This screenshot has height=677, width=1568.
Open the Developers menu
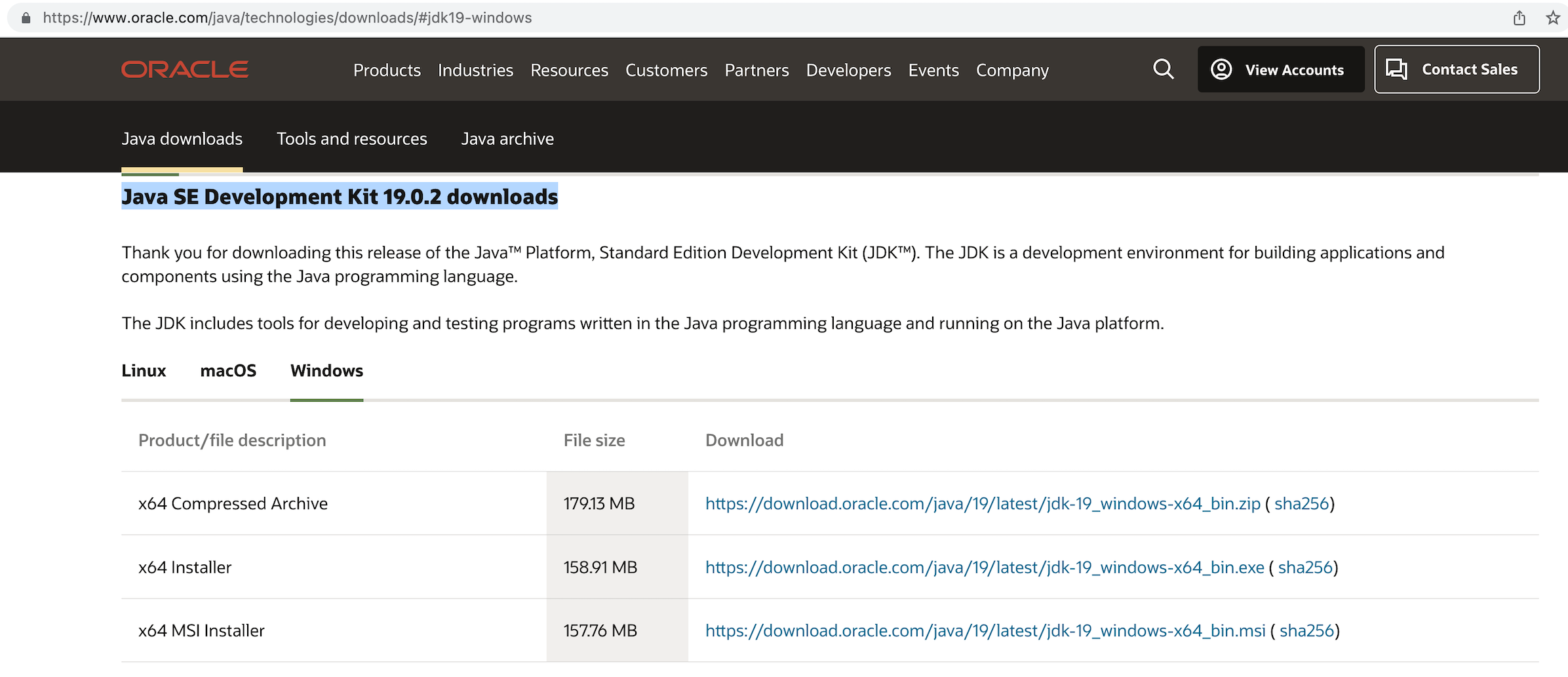848,70
